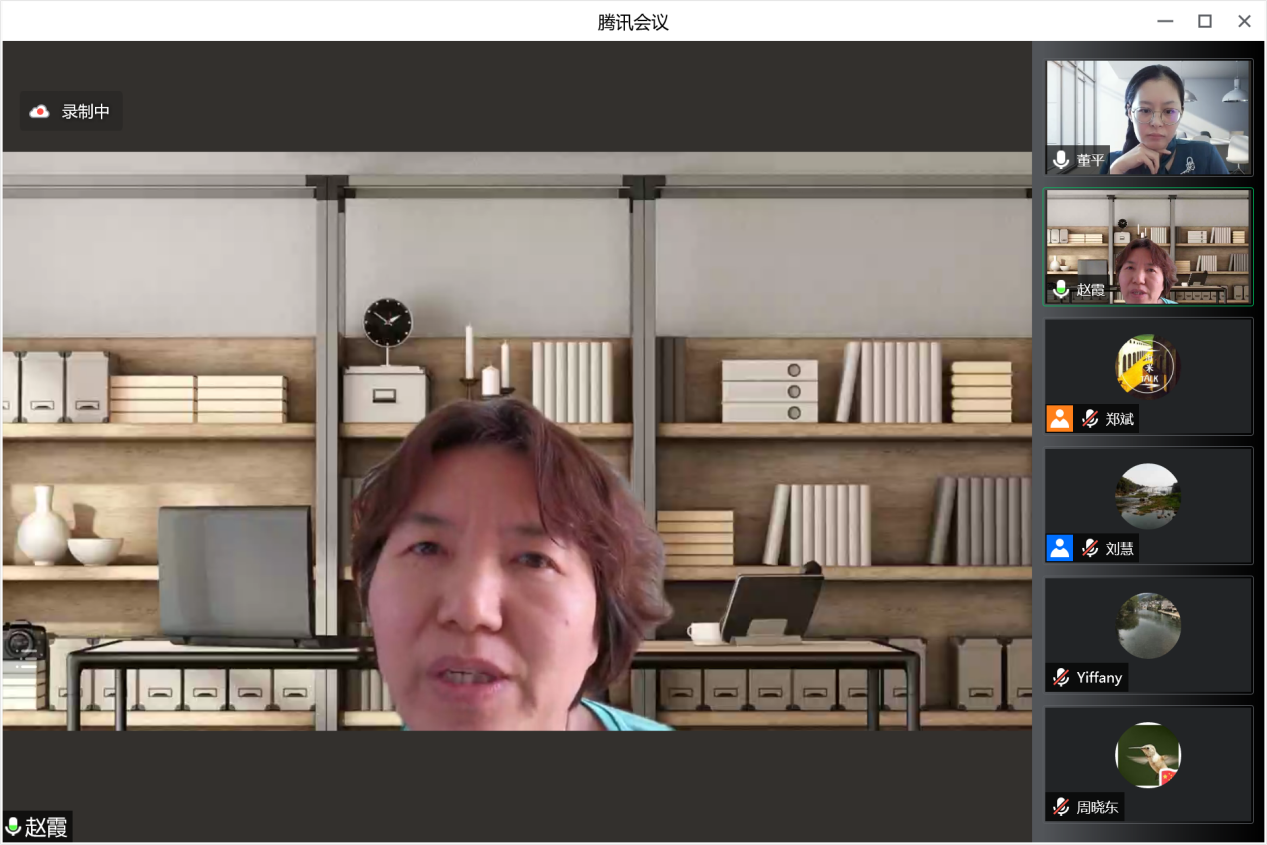Click the microphone icon on 董平's video tile
The image size is (1267, 845).
[1061, 160]
